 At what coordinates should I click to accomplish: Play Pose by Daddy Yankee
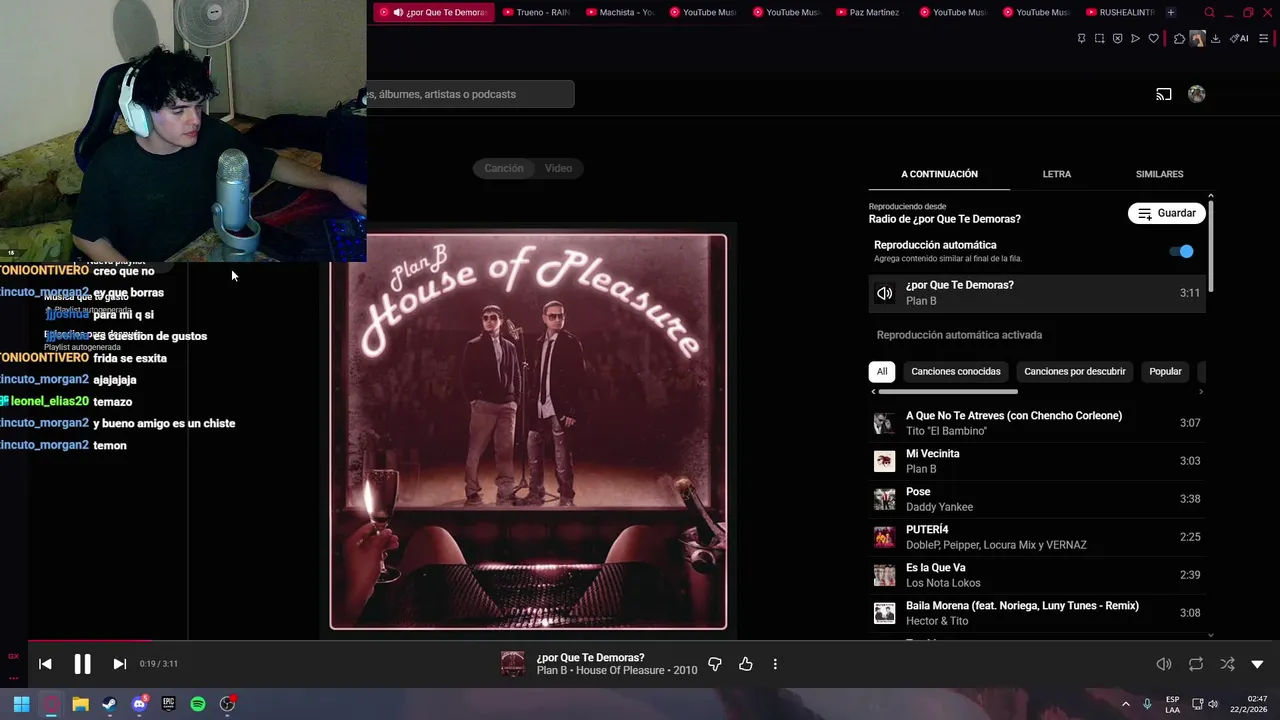click(x=1037, y=499)
